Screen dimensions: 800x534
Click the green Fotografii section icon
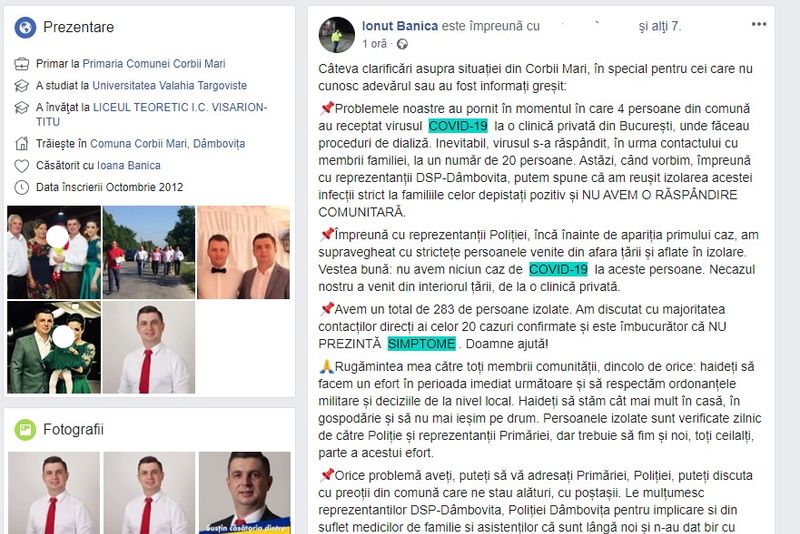[25, 429]
